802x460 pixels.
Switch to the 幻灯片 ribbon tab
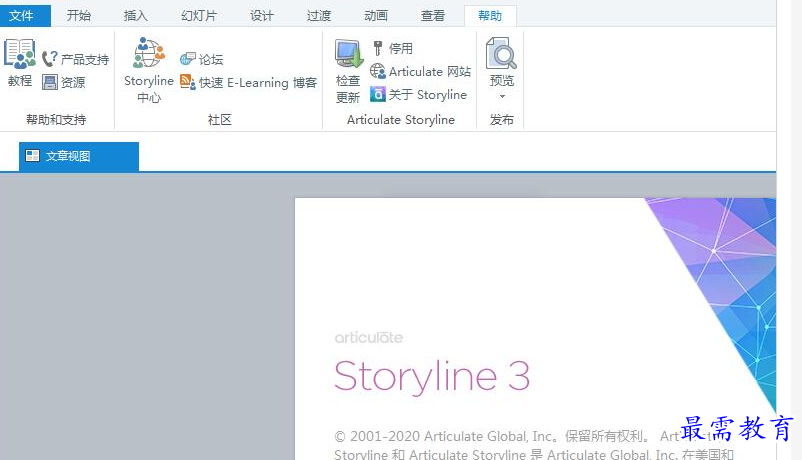click(x=199, y=16)
